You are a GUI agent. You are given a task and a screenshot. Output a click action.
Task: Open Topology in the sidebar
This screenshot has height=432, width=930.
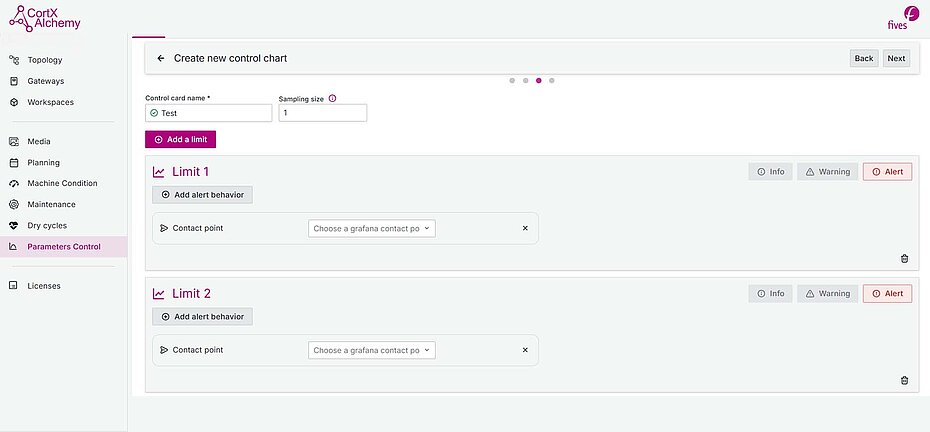[45, 60]
